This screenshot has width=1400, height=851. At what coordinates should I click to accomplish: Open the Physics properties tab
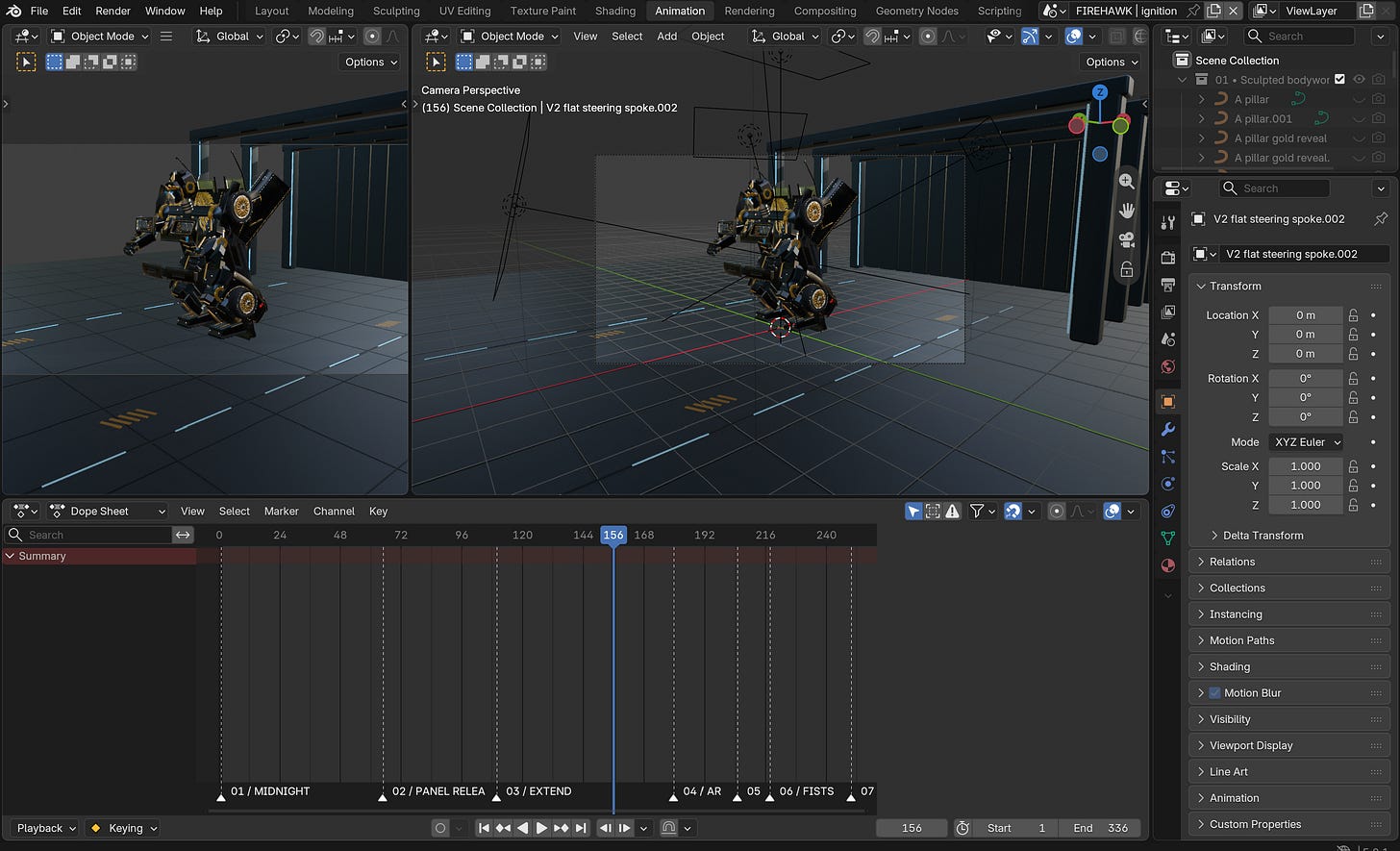[1168, 484]
